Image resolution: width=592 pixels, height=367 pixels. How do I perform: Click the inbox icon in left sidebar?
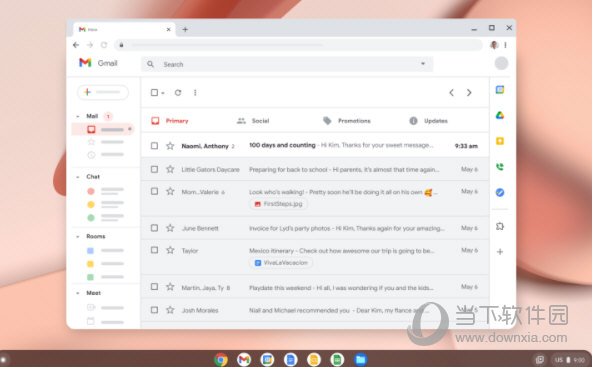(91, 130)
